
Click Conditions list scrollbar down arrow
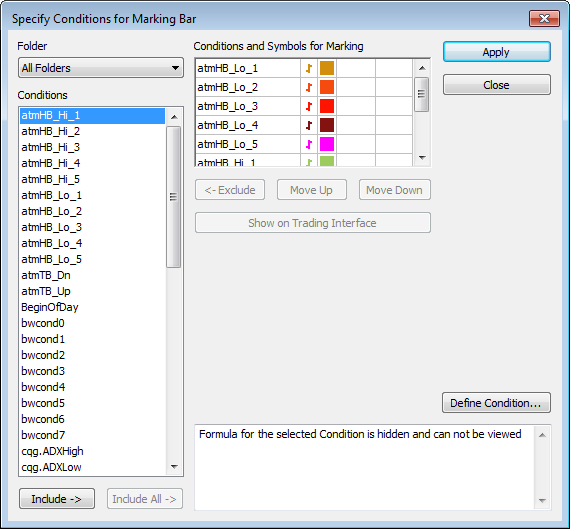pyautogui.click(x=174, y=467)
